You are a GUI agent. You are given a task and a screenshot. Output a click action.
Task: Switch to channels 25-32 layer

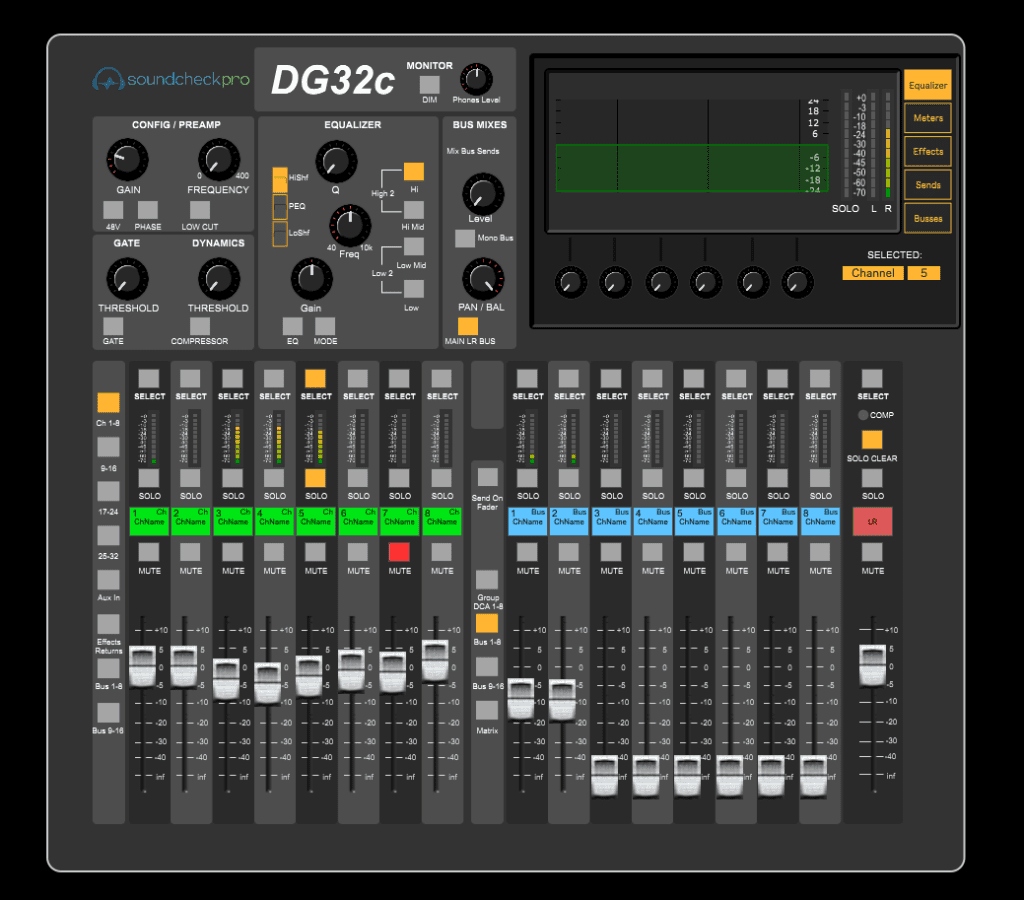point(108,536)
